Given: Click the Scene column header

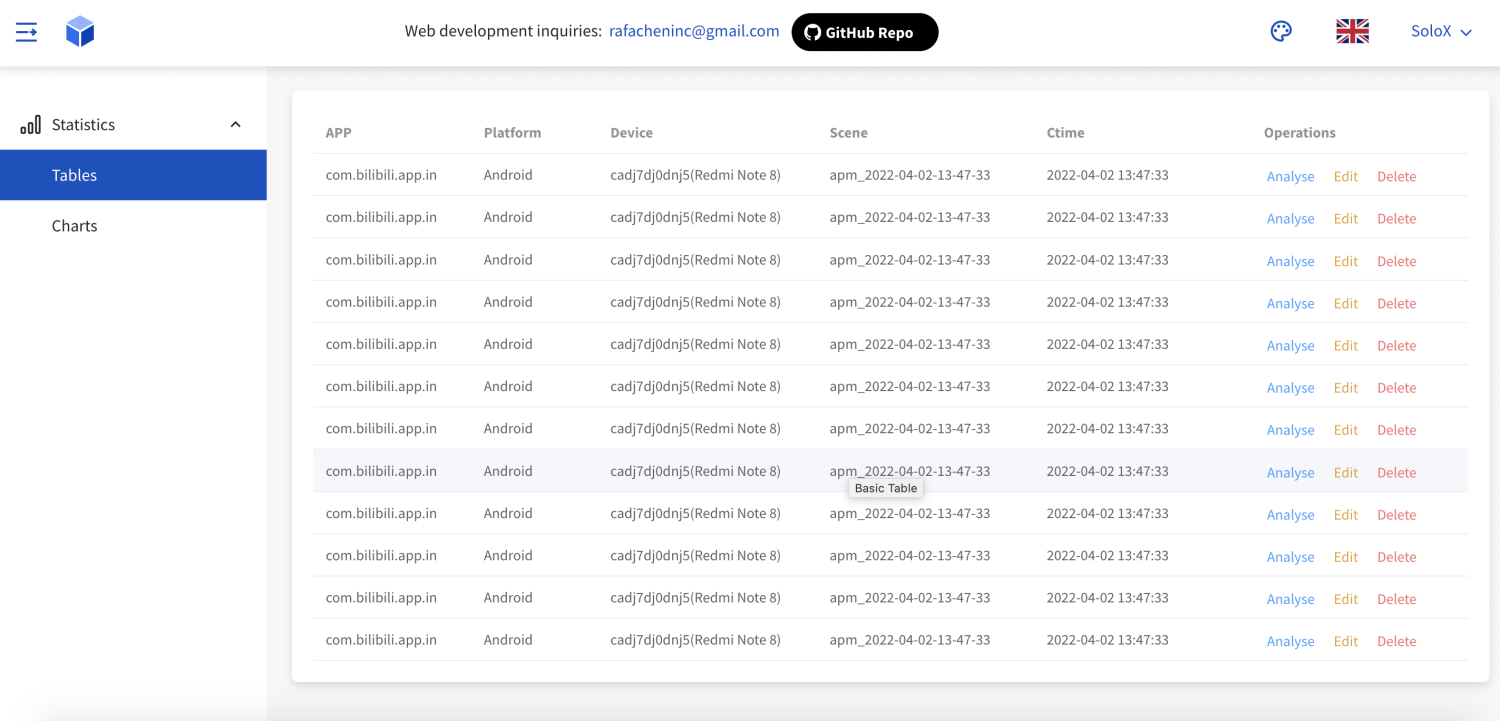Looking at the screenshot, I should click(x=848, y=132).
